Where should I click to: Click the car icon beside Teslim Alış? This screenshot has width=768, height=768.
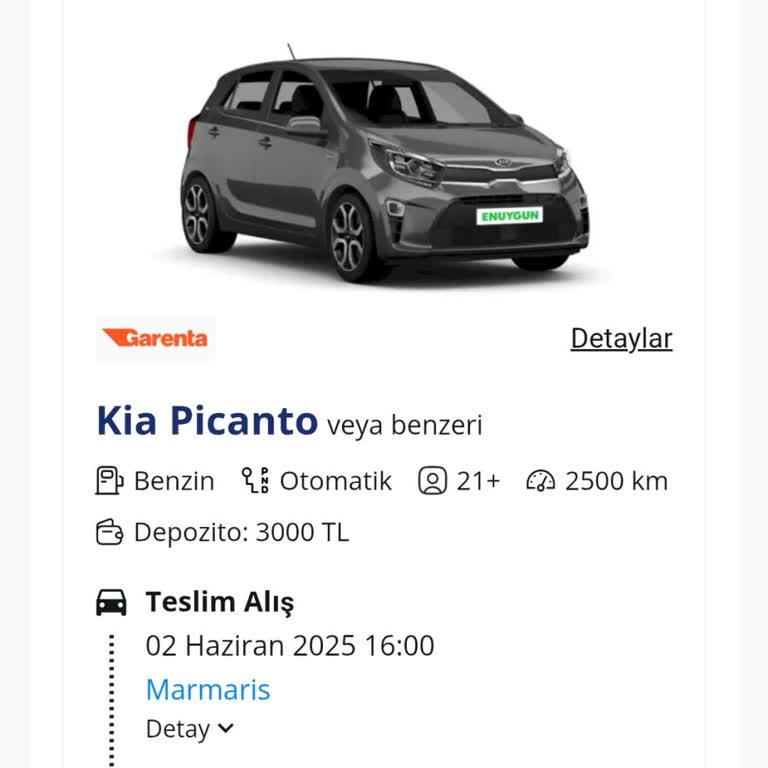[x=111, y=602]
